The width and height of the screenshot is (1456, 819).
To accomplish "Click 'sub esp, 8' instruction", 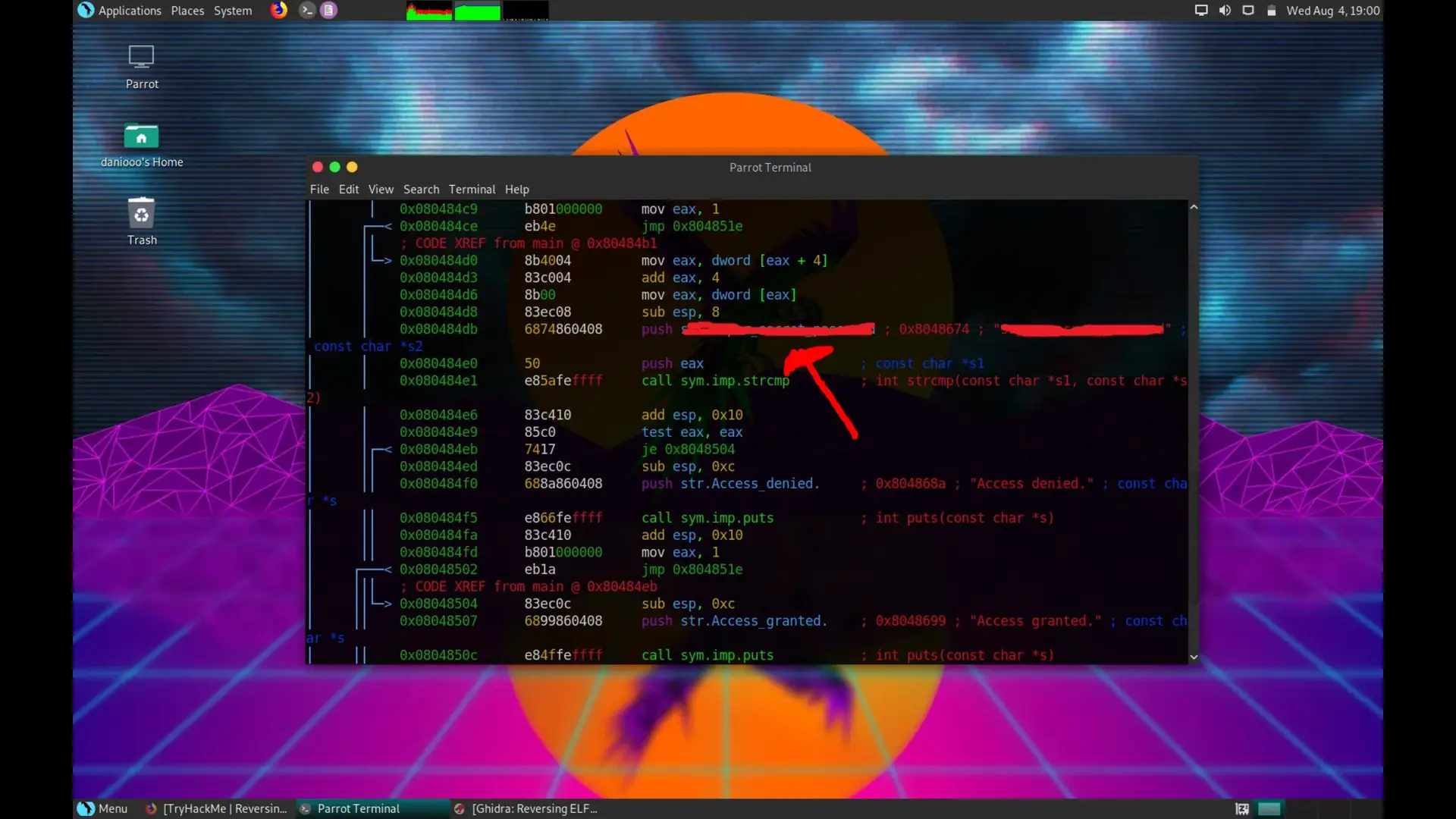I will [x=680, y=312].
